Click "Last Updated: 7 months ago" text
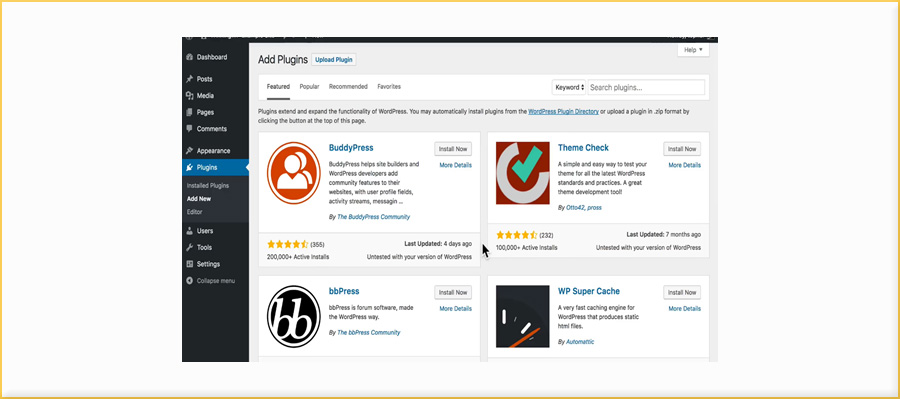 (664, 235)
